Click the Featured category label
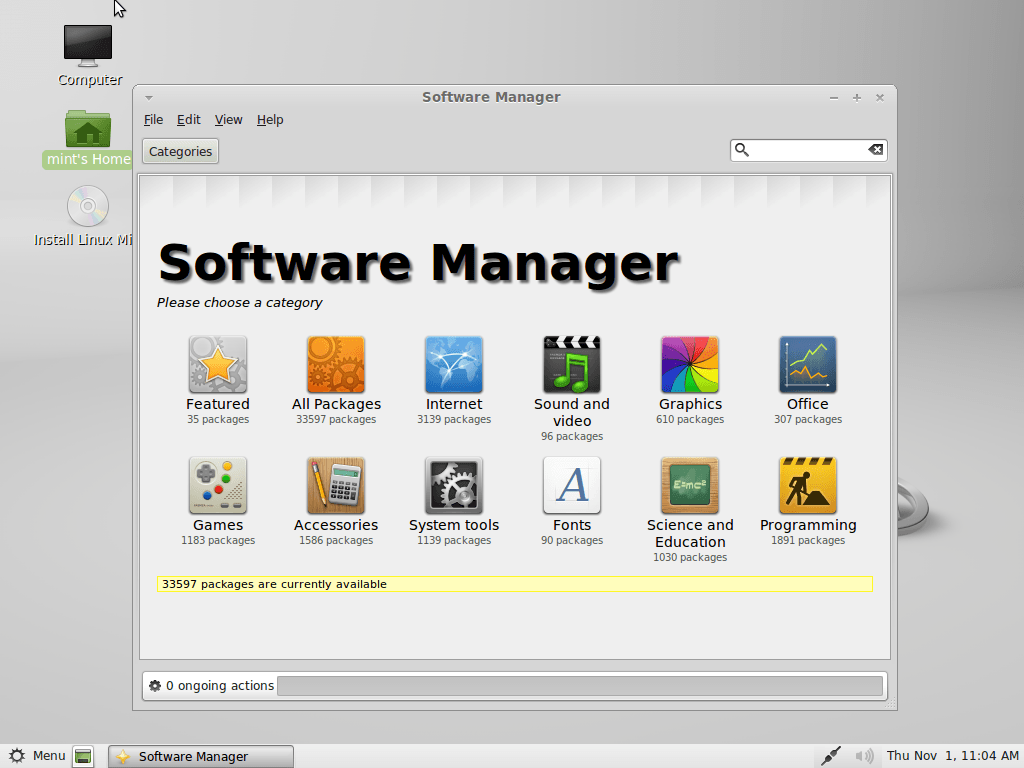This screenshot has height=768, width=1024. tap(217, 404)
